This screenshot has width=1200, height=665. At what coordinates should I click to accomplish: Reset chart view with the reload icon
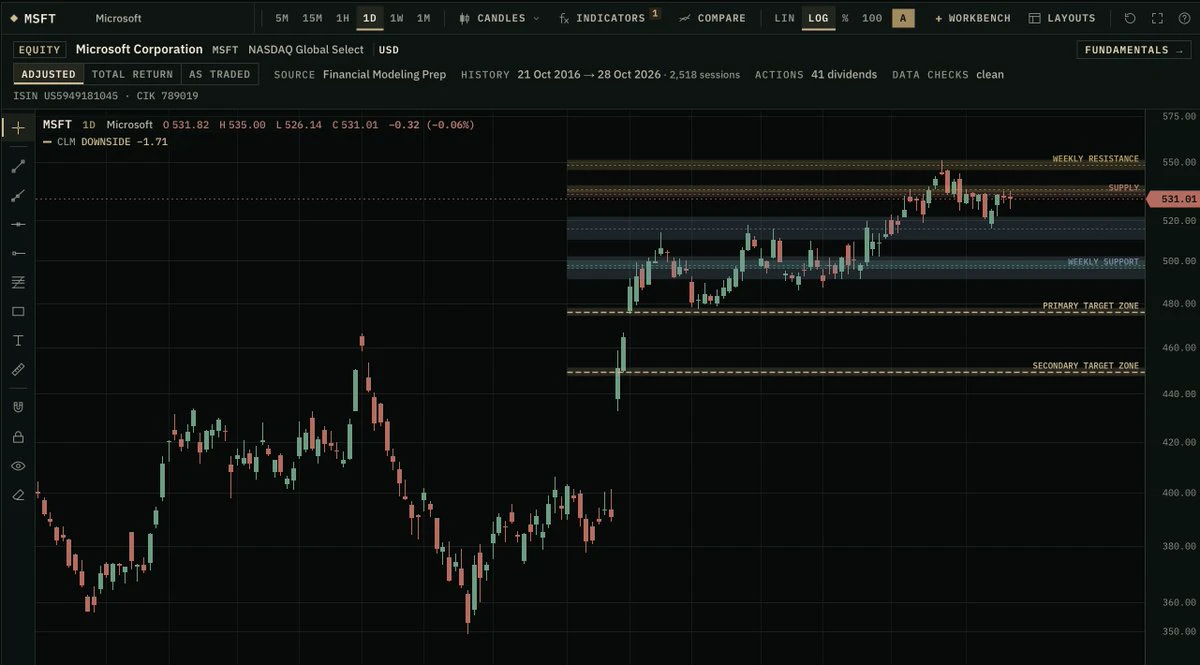1130,18
